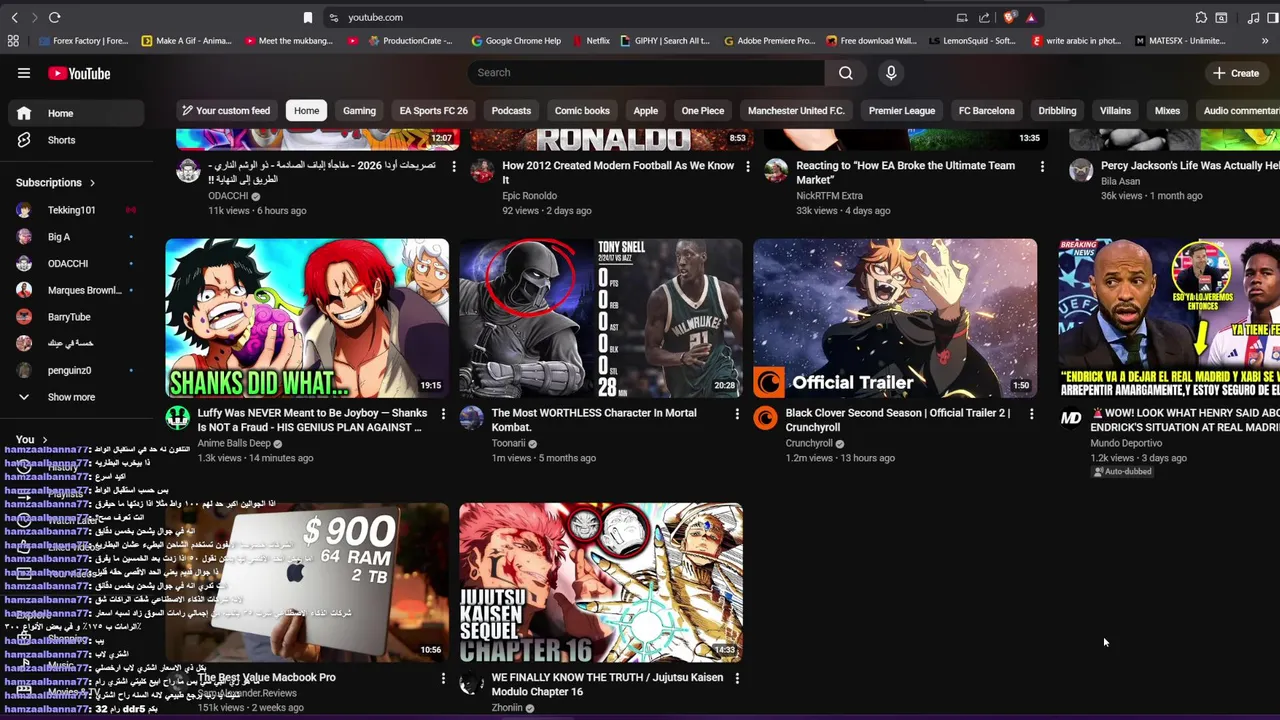Go back with the browser back arrow
This screenshot has width=1280, height=720.
coord(14,17)
